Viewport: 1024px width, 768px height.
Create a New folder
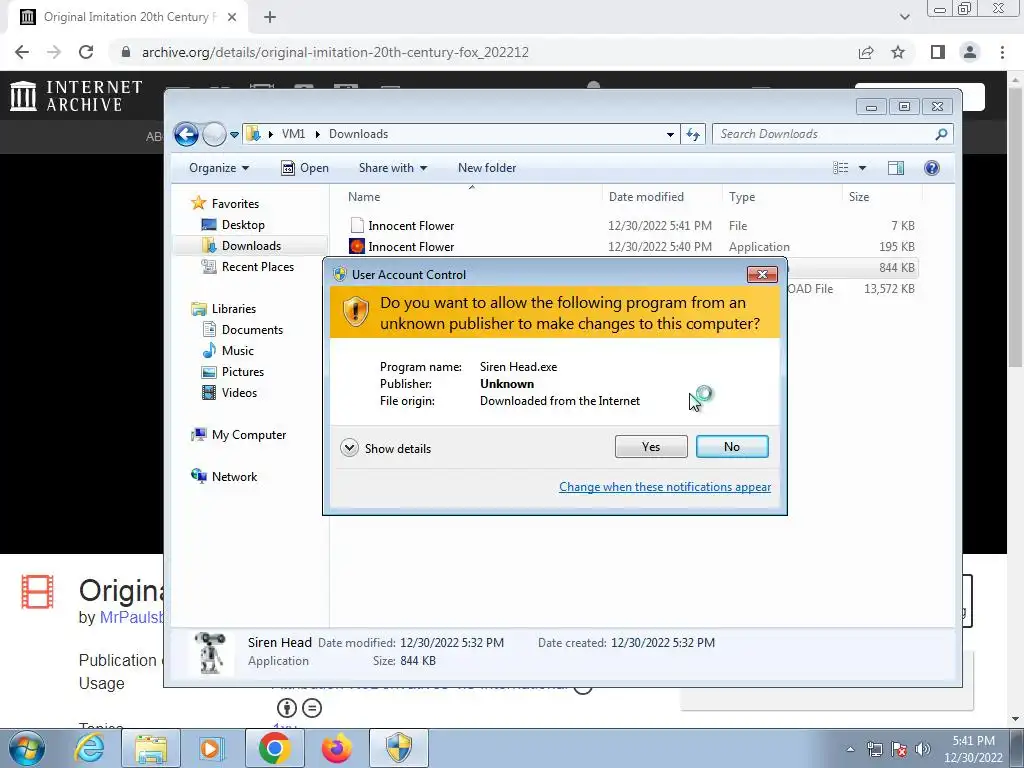point(487,168)
